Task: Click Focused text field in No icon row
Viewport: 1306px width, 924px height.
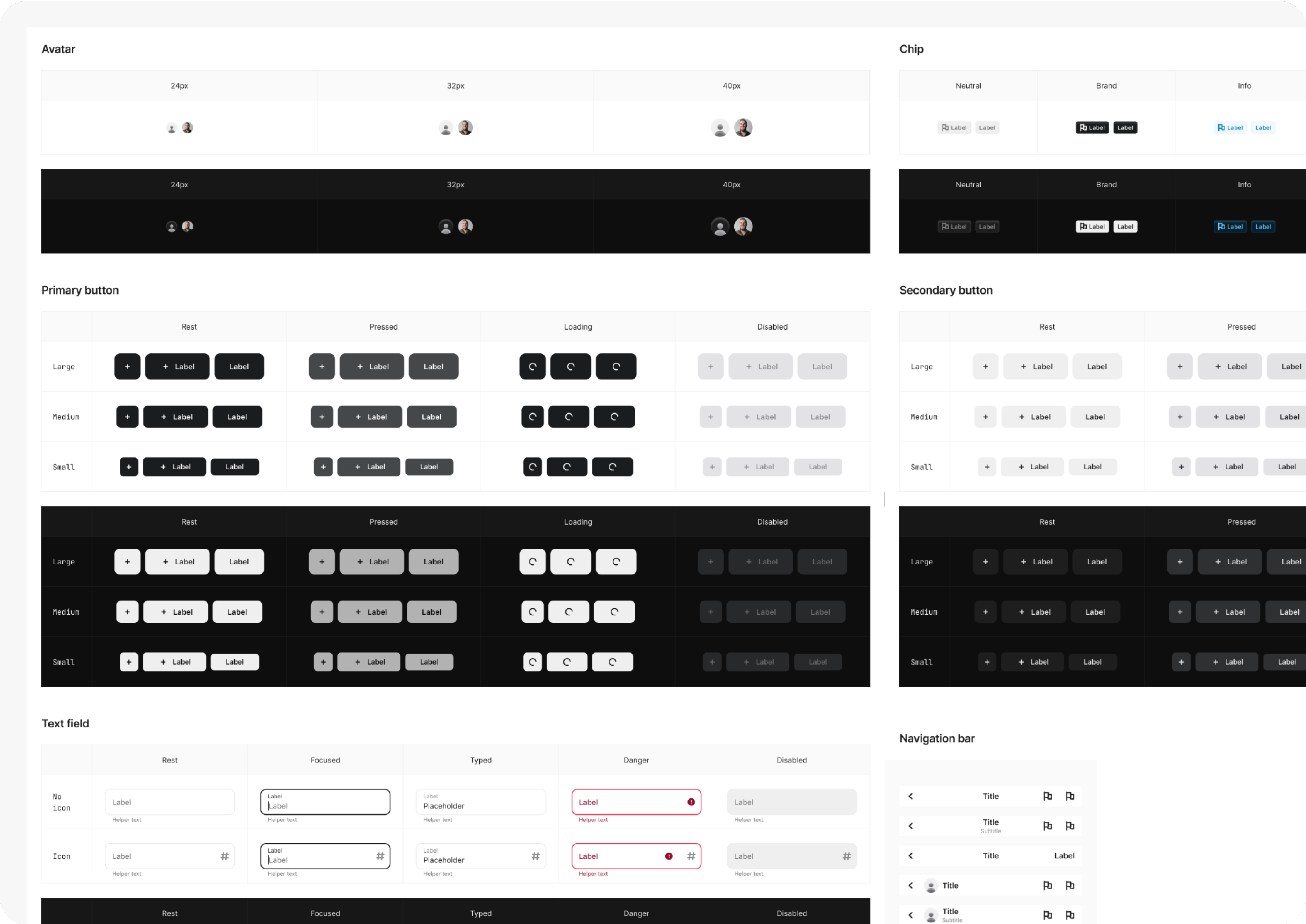Action: tap(325, 802)
